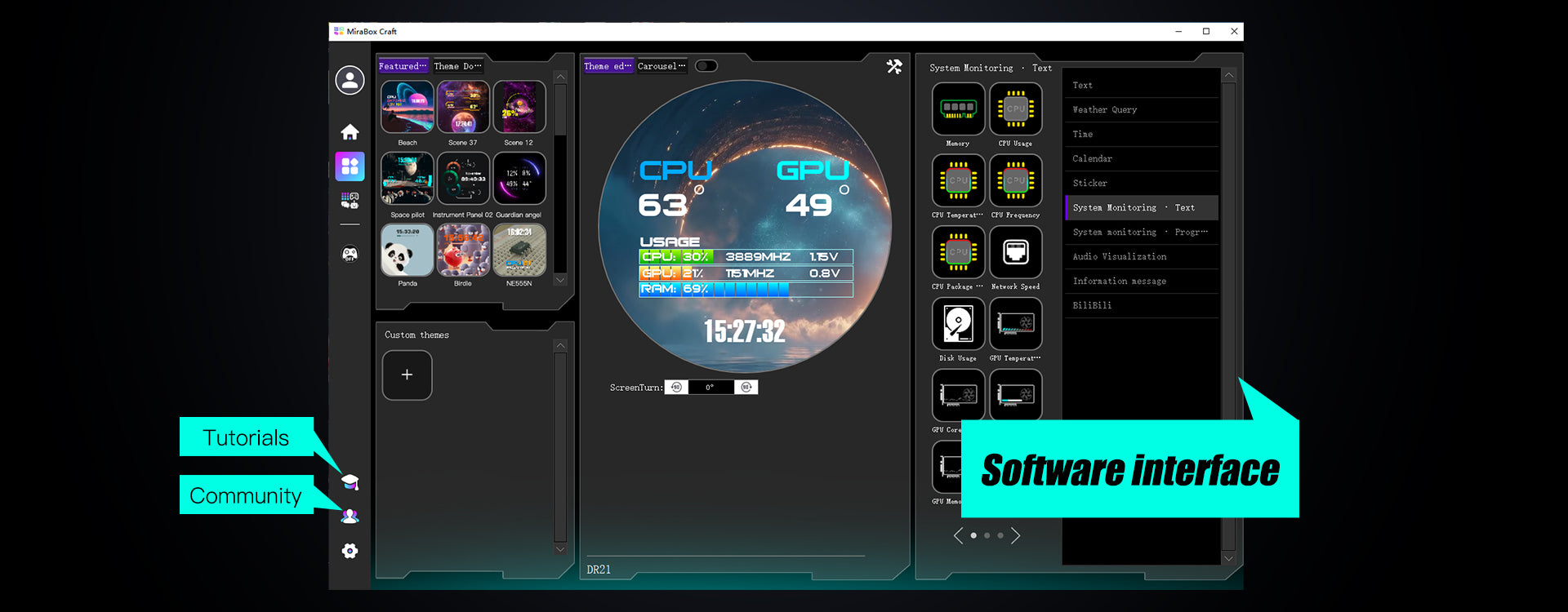Viewport: 1568px width, 612px height.
Task: Open settings gear in sidebar
Action: [350, 551]
